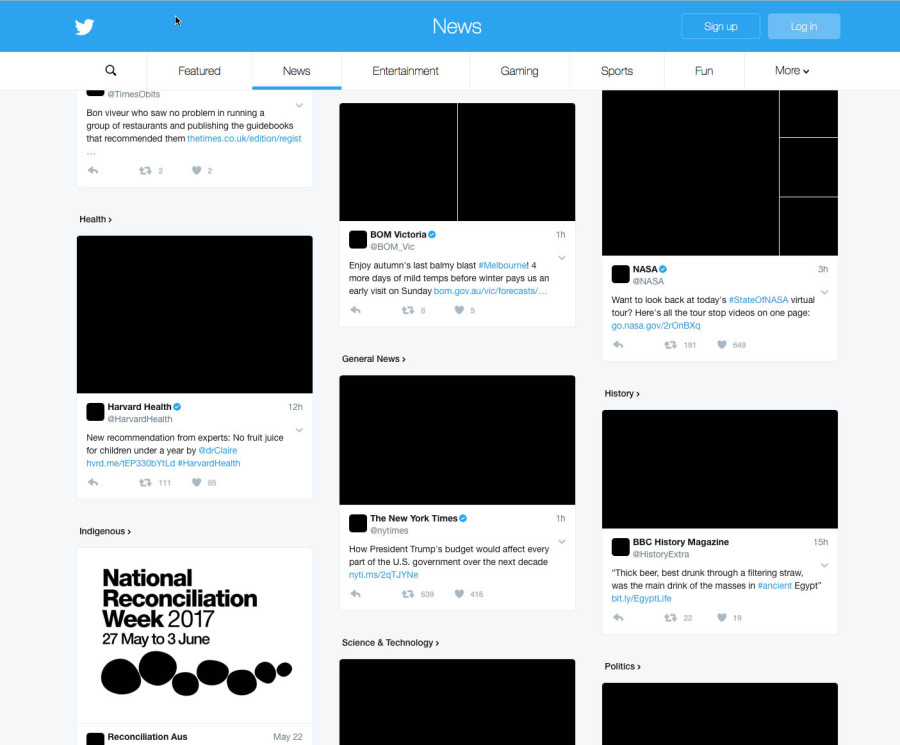The image size is (900, 745).
Task: Expand options on TimesObits tweet
Action: point(299,106)
